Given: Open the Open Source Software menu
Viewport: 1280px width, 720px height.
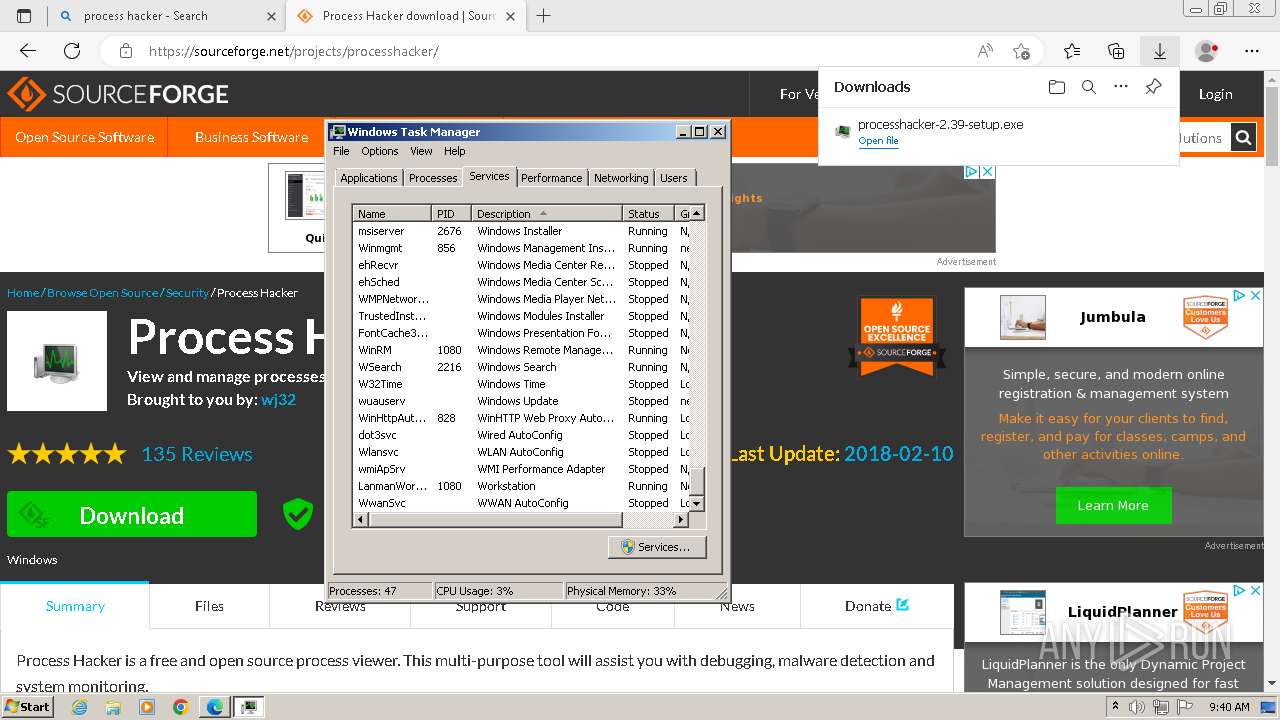Looking at the screenshot, I should click(84, 137).
